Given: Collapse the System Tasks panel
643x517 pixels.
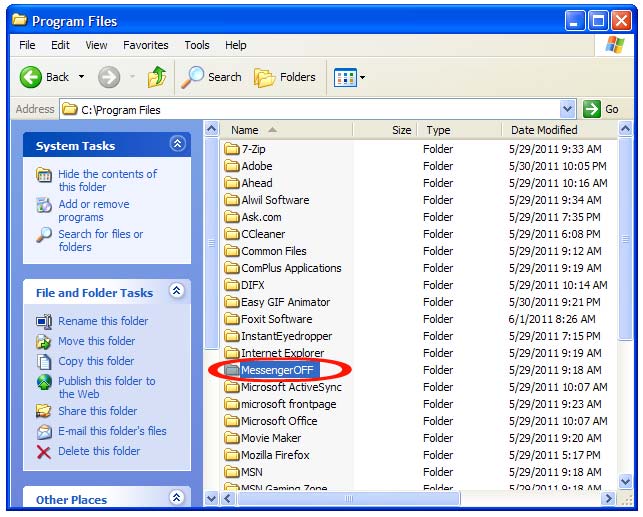Looking at the screenshot, I should 177,144.
